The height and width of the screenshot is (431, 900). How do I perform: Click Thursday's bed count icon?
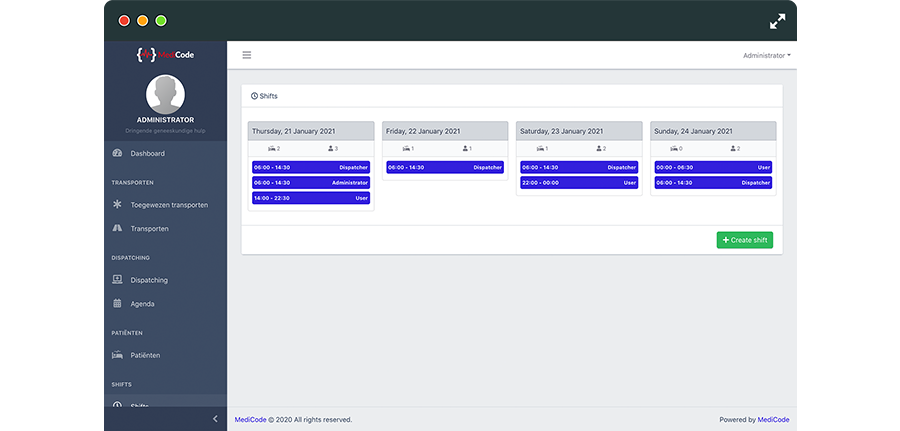point(271,149)
